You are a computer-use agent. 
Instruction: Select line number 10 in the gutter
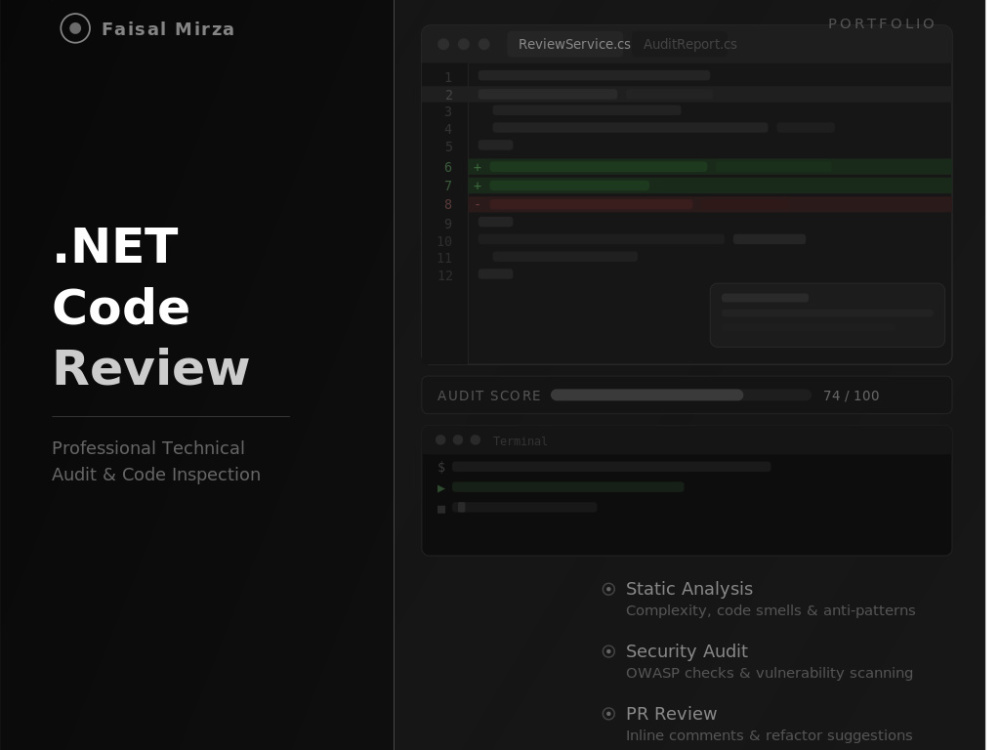coord(445,241)
